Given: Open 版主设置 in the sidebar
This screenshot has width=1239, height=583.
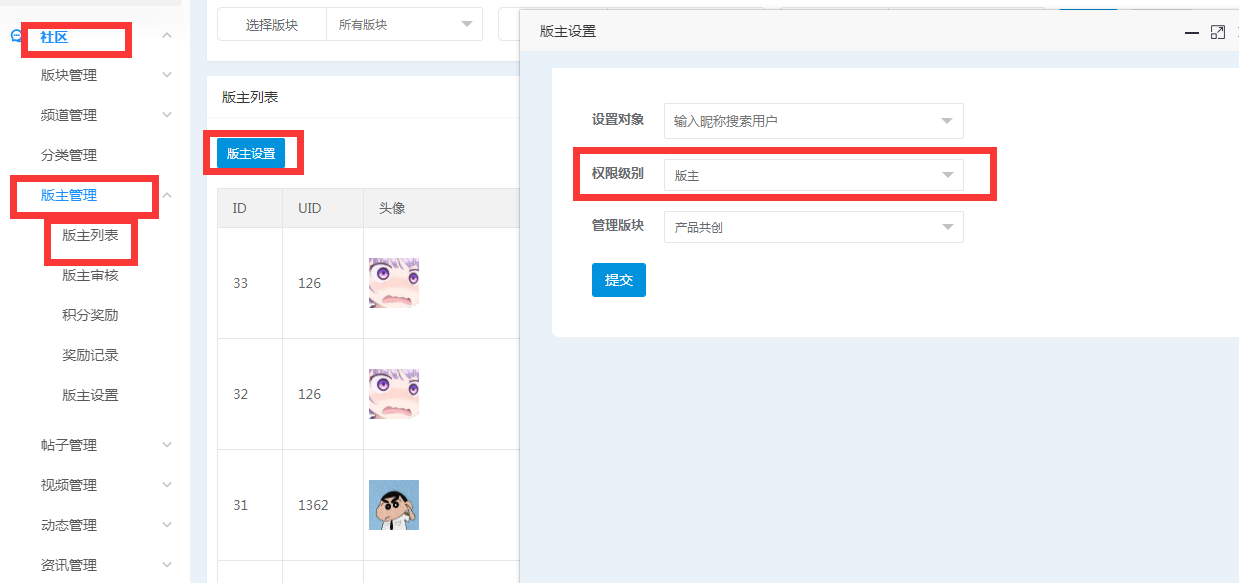Looking at the screenshot, I should (x=90, y=395).
